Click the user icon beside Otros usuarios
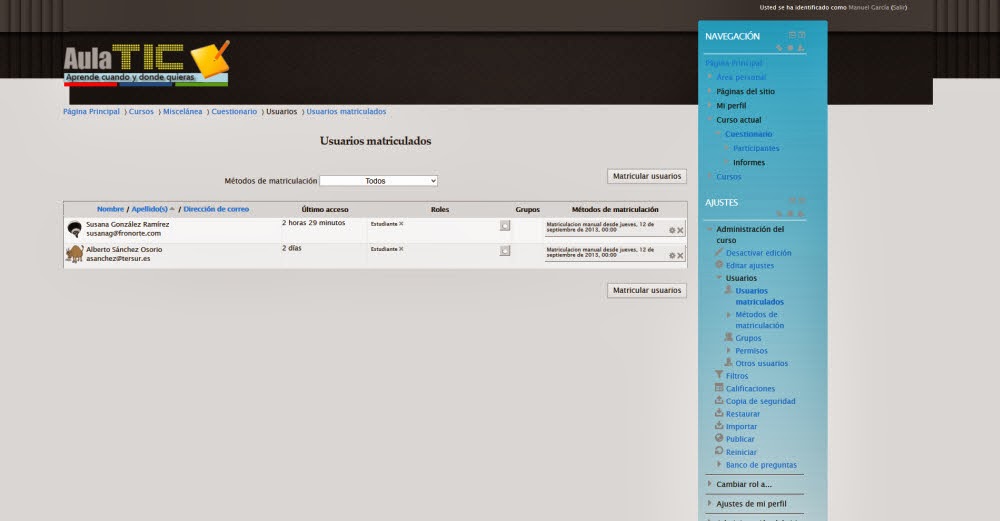 [x=728, y=362]
